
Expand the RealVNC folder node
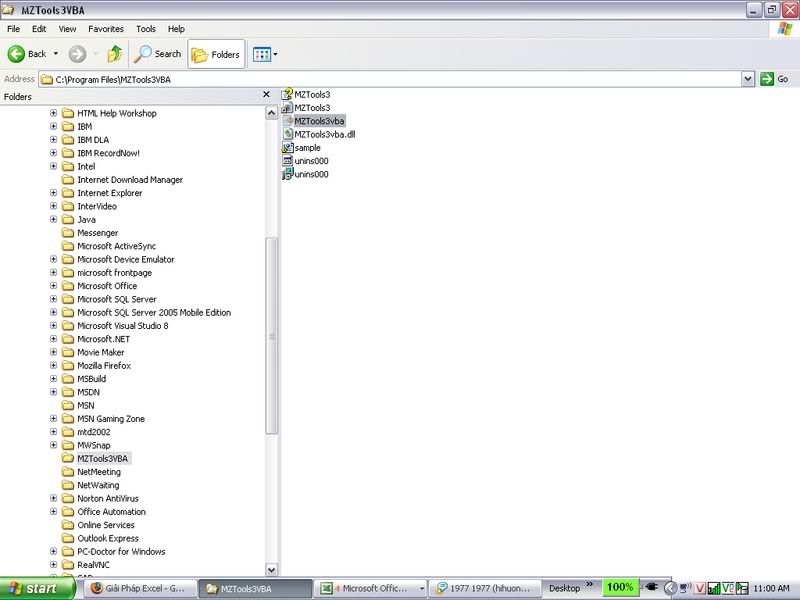click(54, 564)
